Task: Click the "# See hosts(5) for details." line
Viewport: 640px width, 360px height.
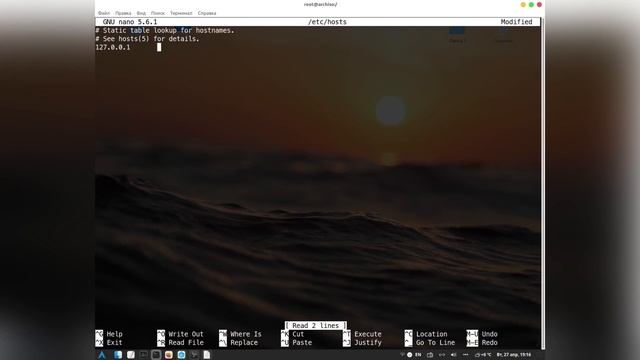Action: (147, 39)
